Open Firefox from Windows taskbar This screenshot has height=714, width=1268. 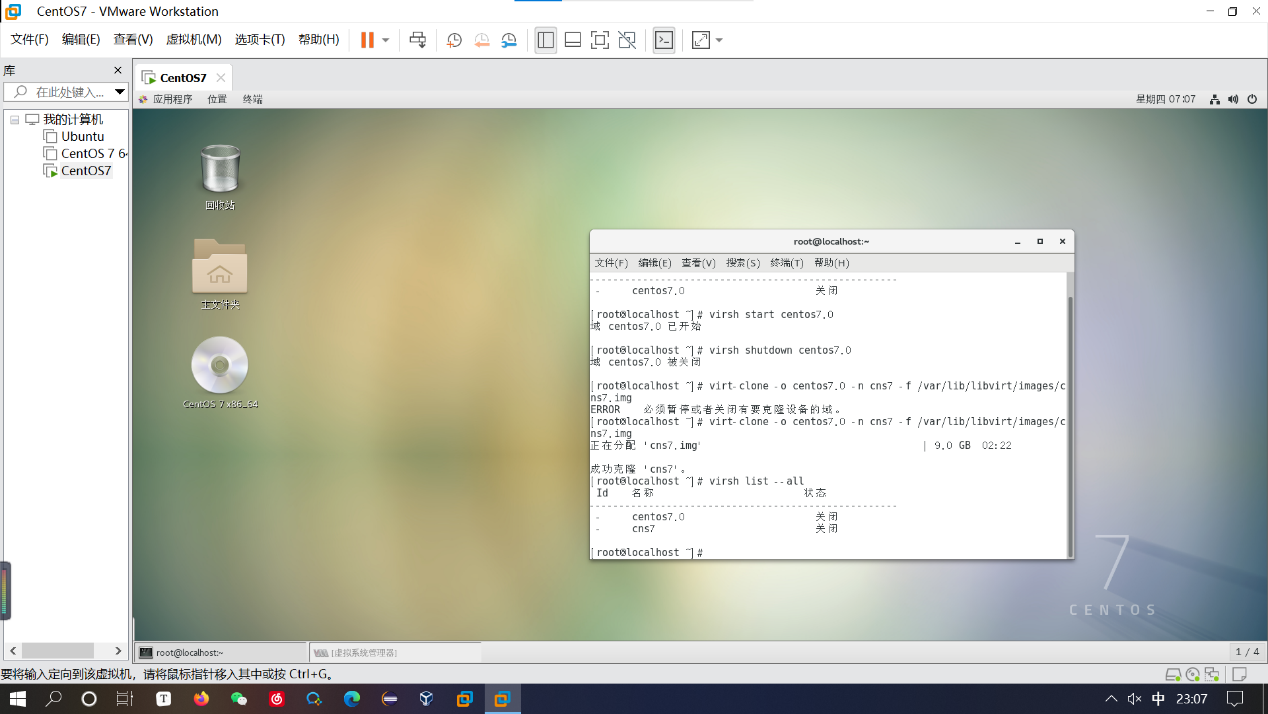point(201,699)
